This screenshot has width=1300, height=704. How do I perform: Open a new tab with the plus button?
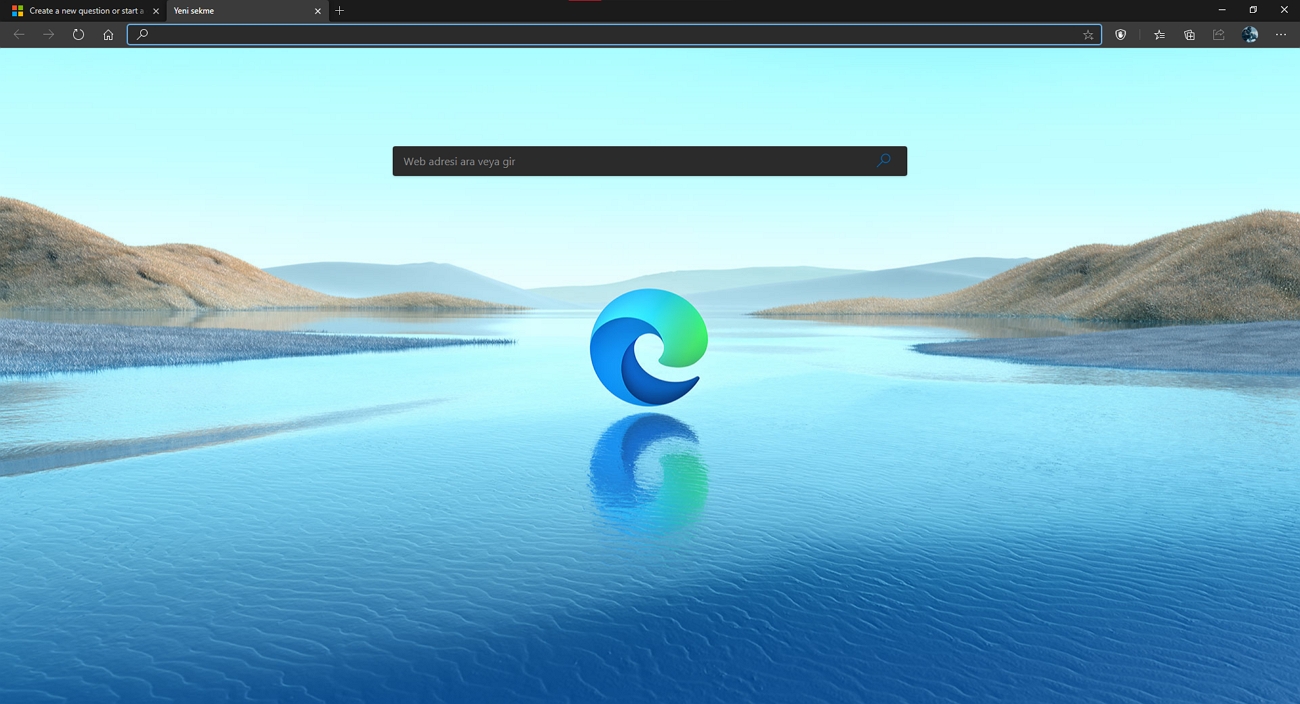[x=340, y=11]
